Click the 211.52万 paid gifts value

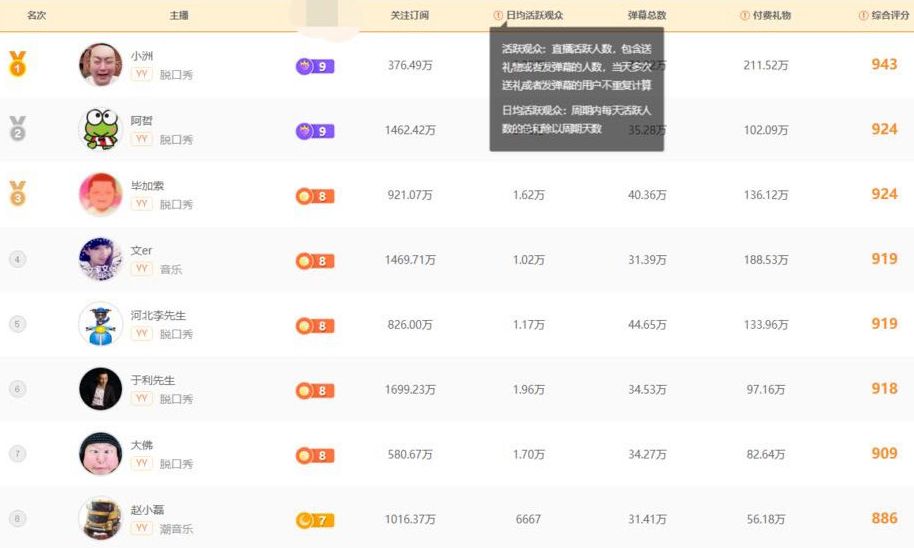click(766, 65)
